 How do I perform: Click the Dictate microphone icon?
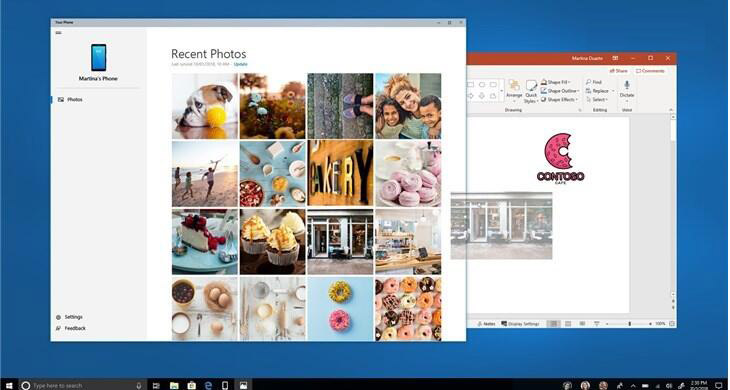click(x=627, y=85)
